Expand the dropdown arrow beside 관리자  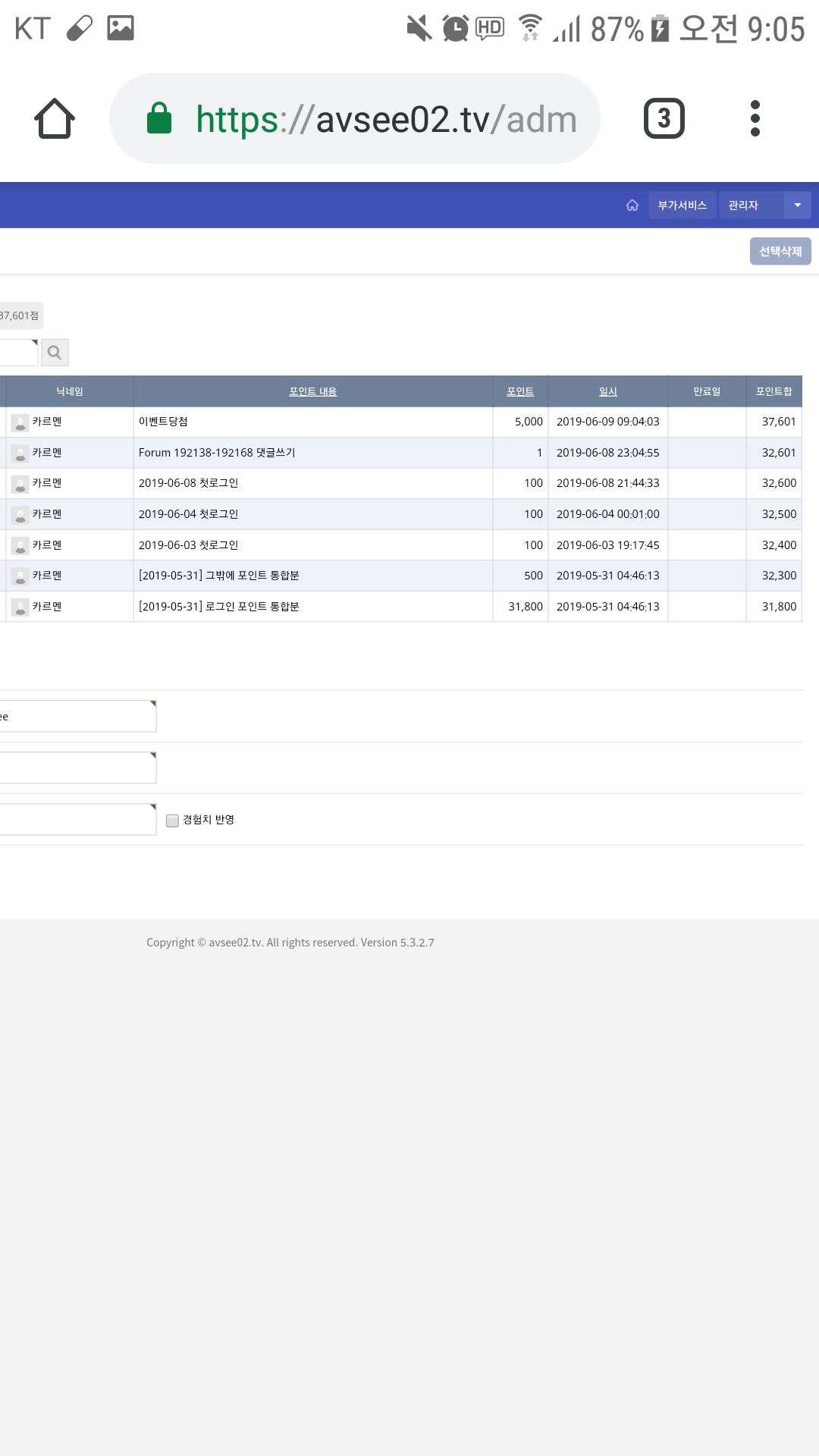(798, 206)
